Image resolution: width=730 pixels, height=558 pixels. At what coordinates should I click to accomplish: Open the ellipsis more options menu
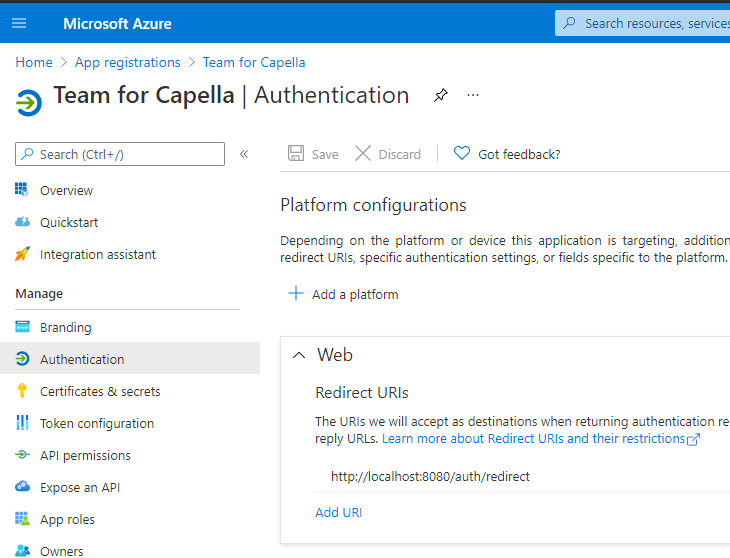(473, 96)
